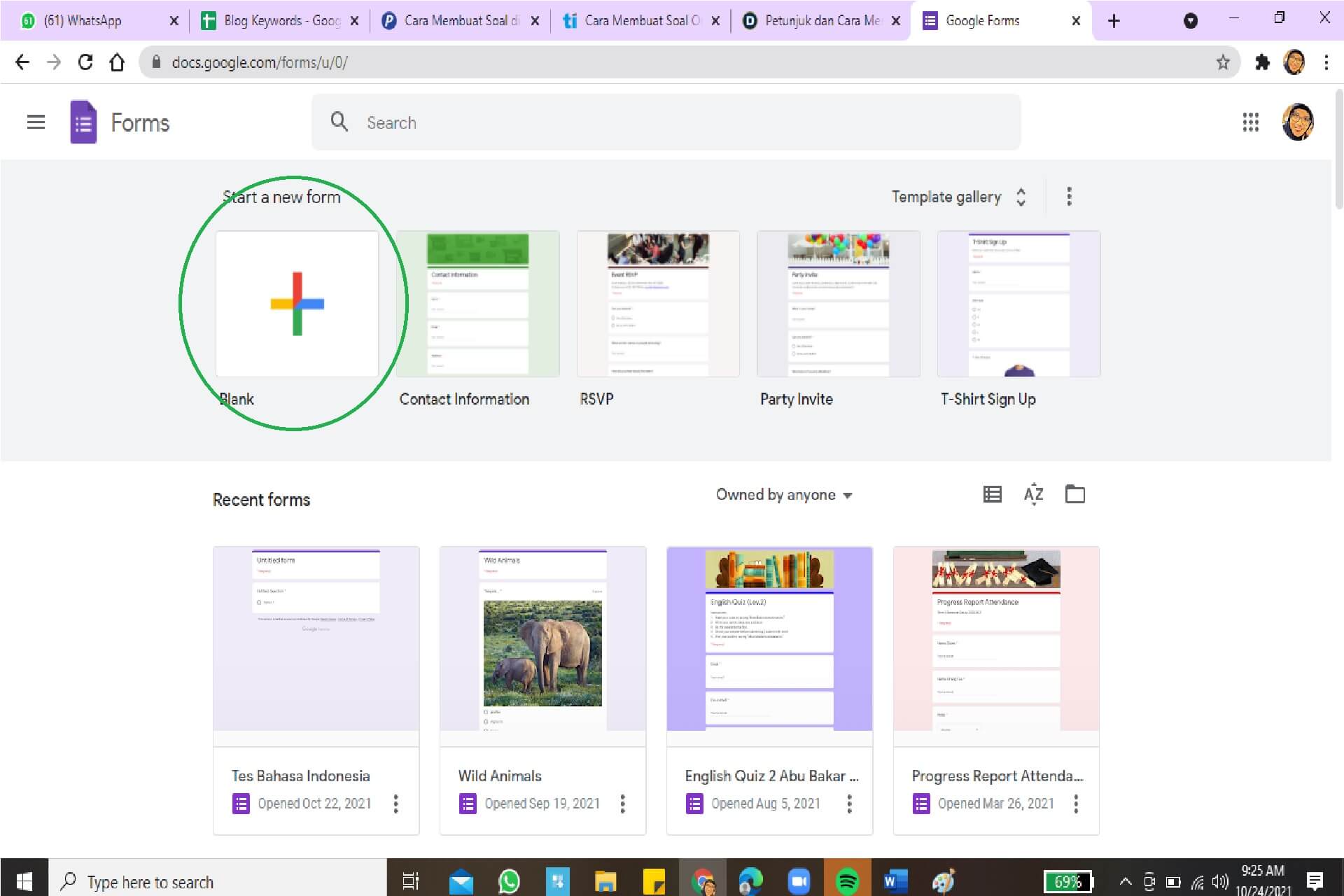Click three-dot menu on Wild Animals form
This screenshot has height=896, width=1344.
pos(622,803)
